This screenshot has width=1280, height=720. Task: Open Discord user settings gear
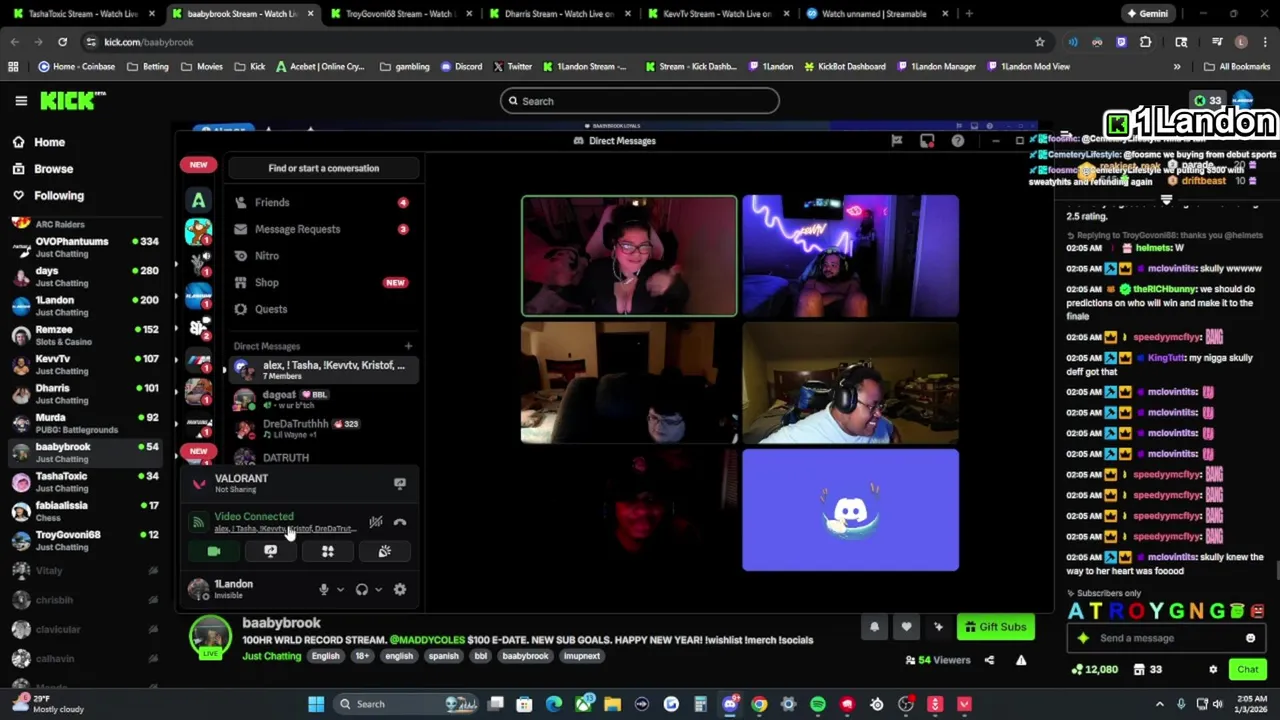400,590
